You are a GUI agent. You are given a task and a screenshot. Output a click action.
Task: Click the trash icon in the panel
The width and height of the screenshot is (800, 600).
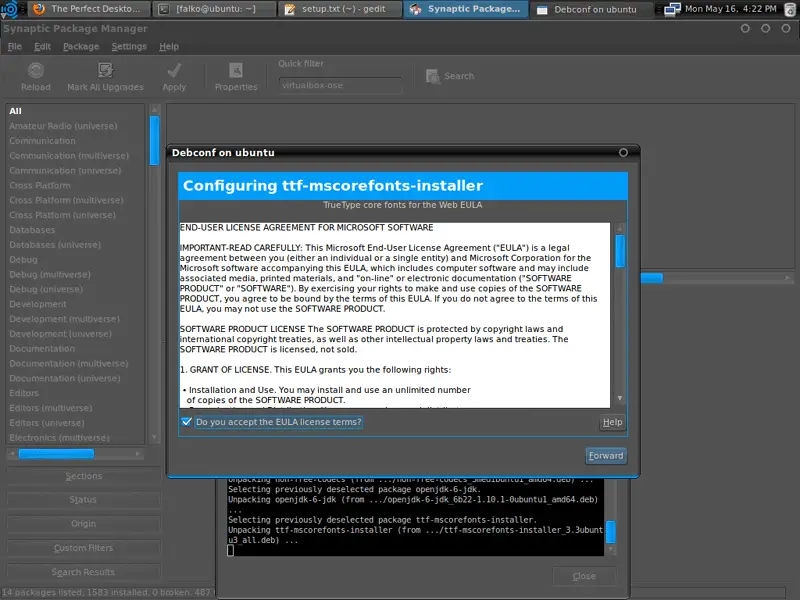coord(790,9)
